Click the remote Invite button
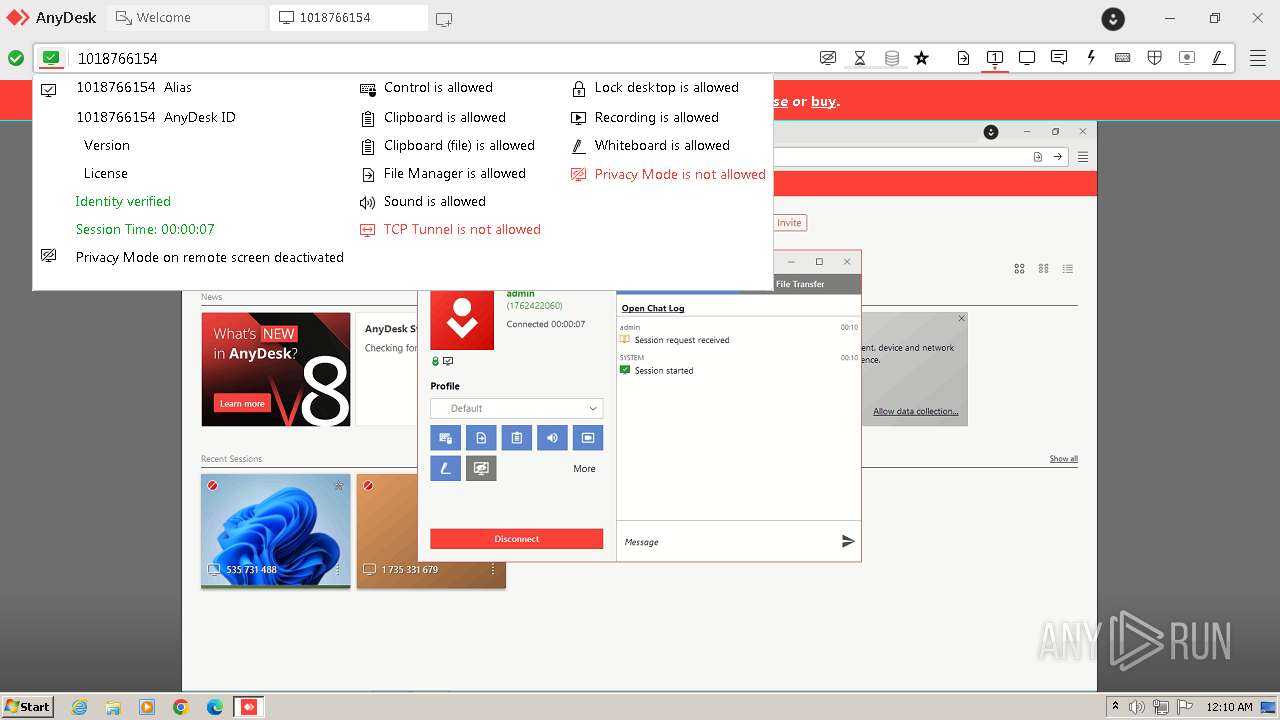 point(789,223)
